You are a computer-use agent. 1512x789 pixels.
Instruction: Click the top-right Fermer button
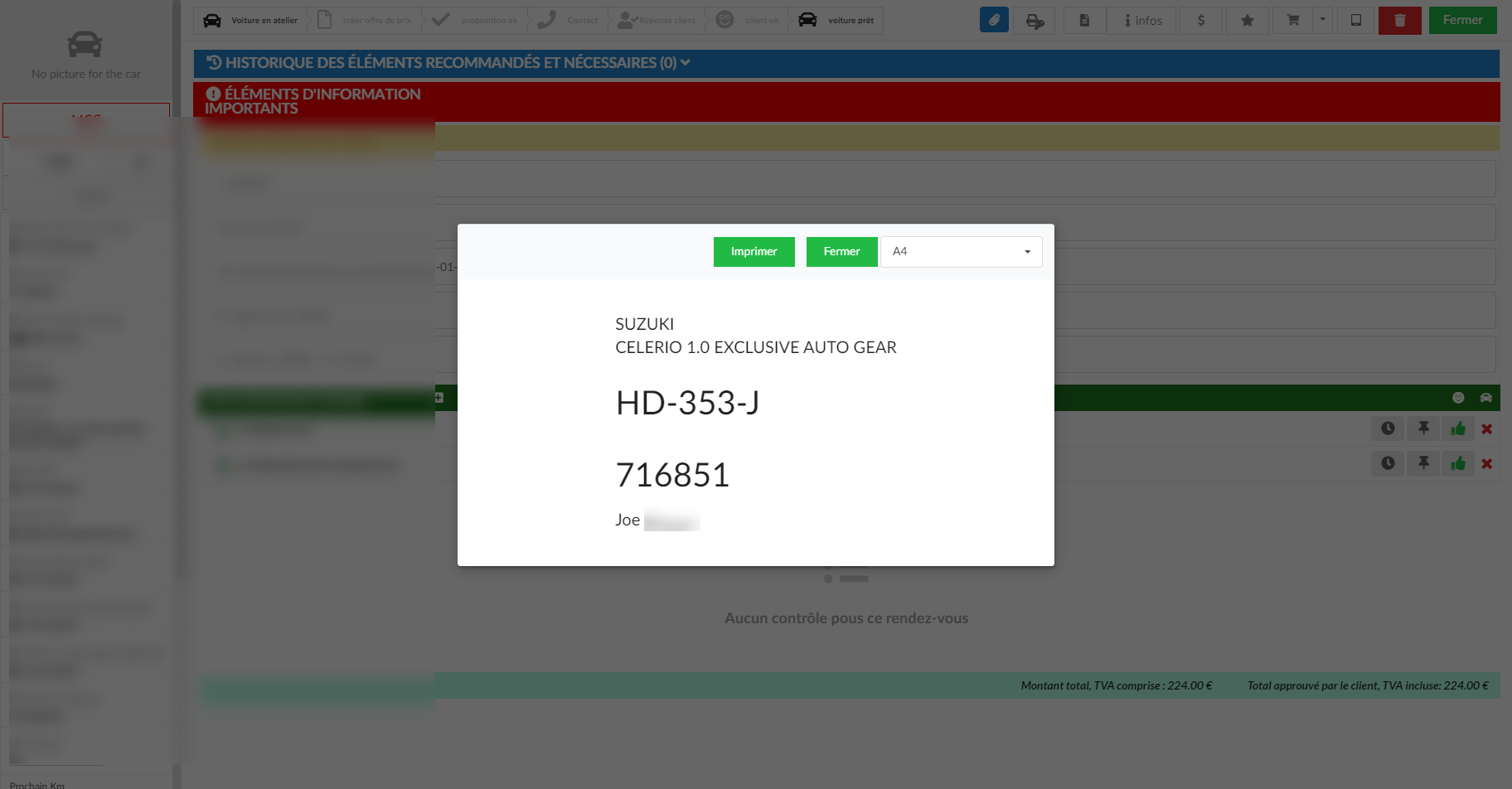click(x=1462, y=21)
